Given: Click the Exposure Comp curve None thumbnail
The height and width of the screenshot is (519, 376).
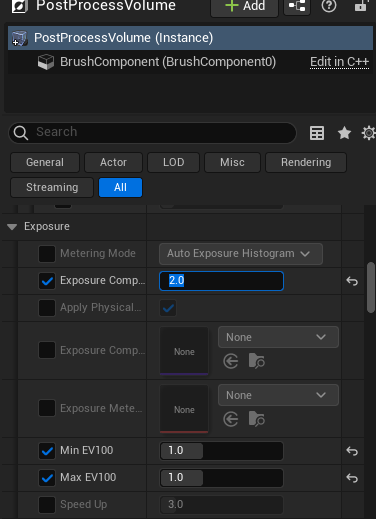Looking at the screenshot, I should coord(184,351).
